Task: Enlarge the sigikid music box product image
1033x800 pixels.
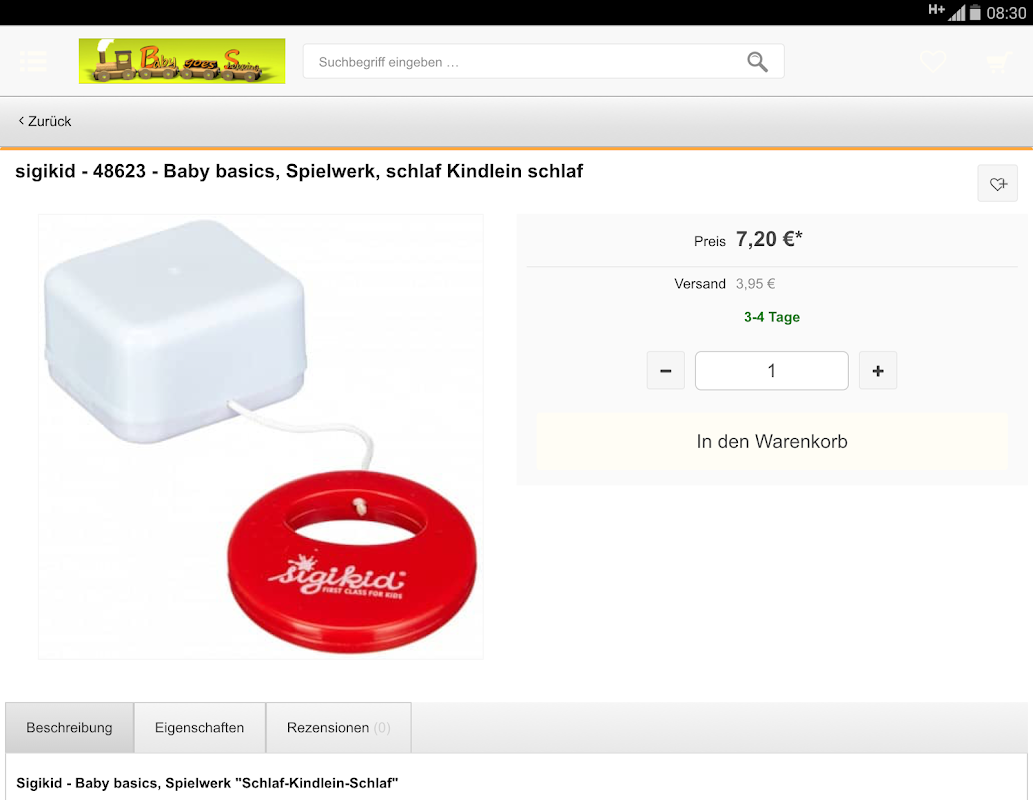Action: click(261, 436)
